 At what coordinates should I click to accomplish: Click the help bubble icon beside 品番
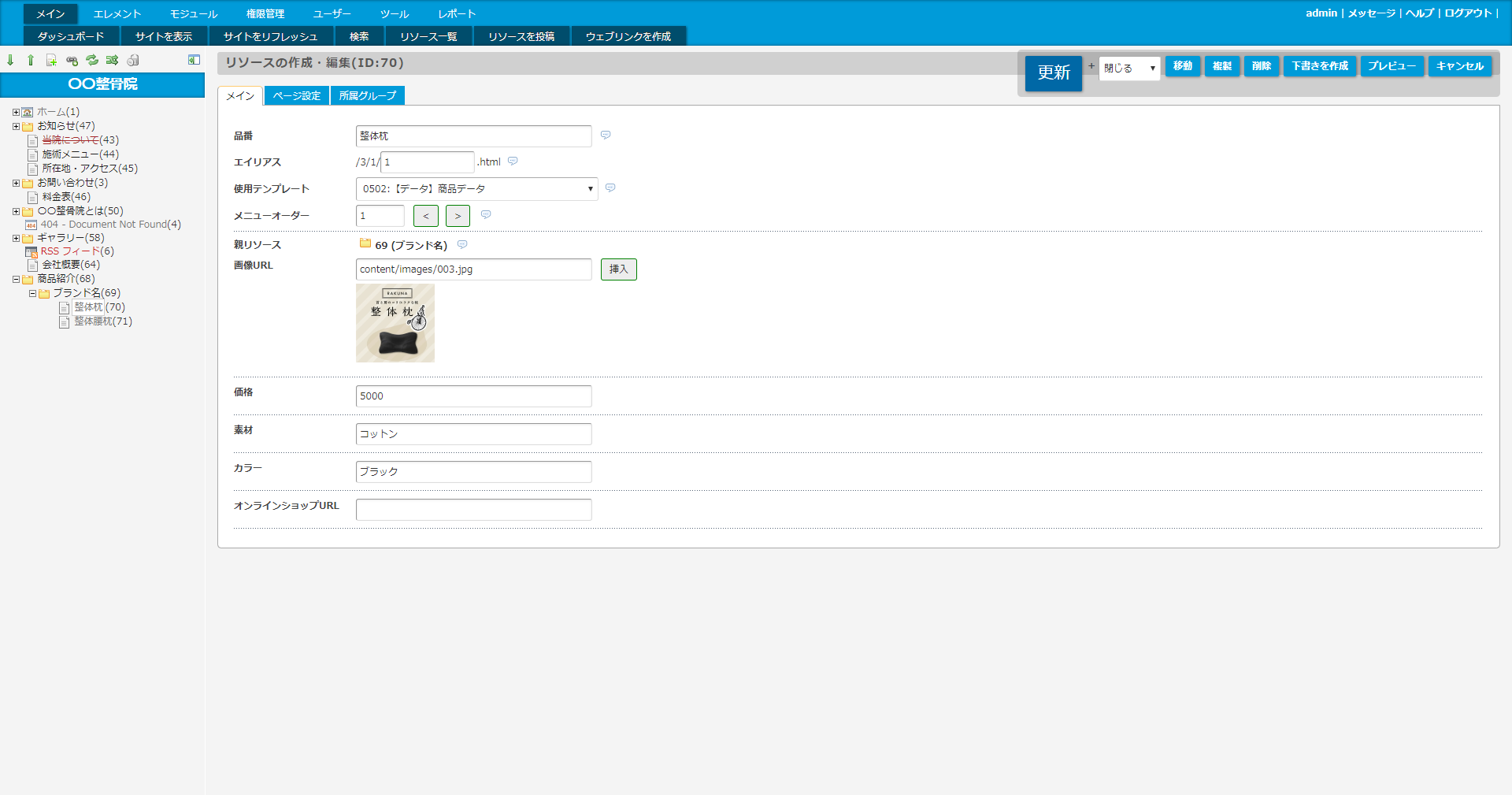[606, 136]
